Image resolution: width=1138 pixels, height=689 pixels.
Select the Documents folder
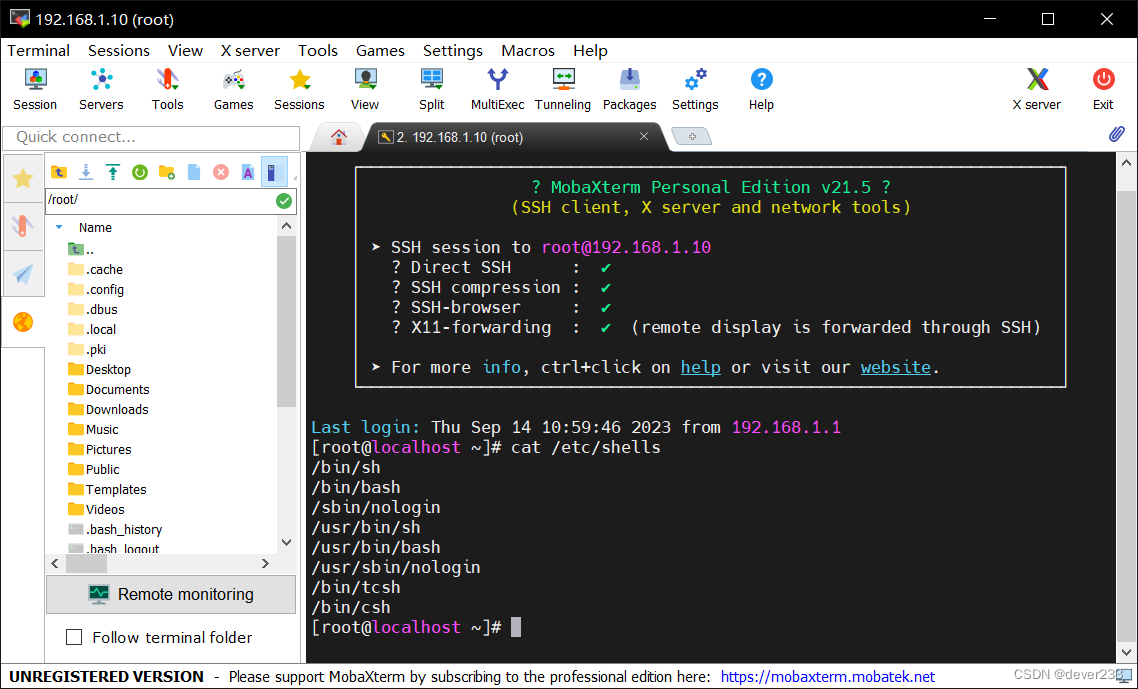[x=108, y=389]
